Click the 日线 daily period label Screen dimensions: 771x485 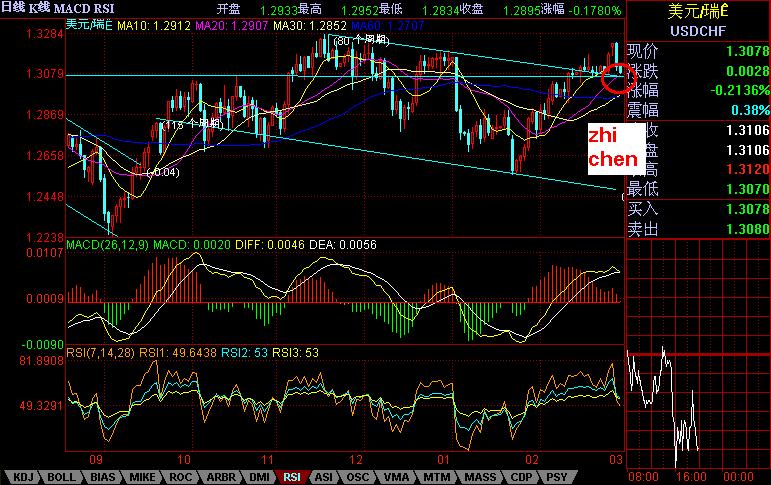(x=13, y=8)
